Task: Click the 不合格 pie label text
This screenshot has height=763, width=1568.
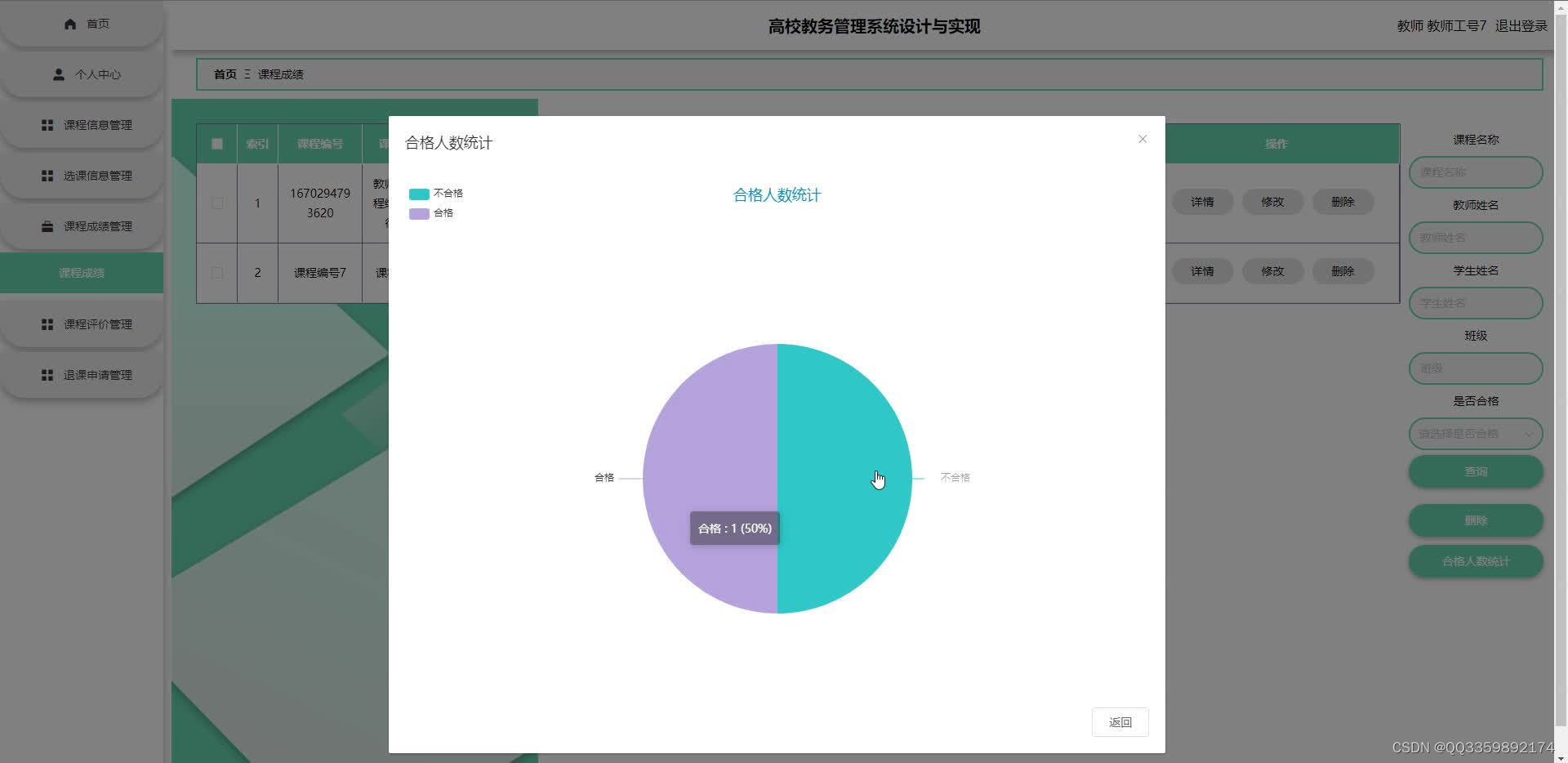Action: pos(955,478)
